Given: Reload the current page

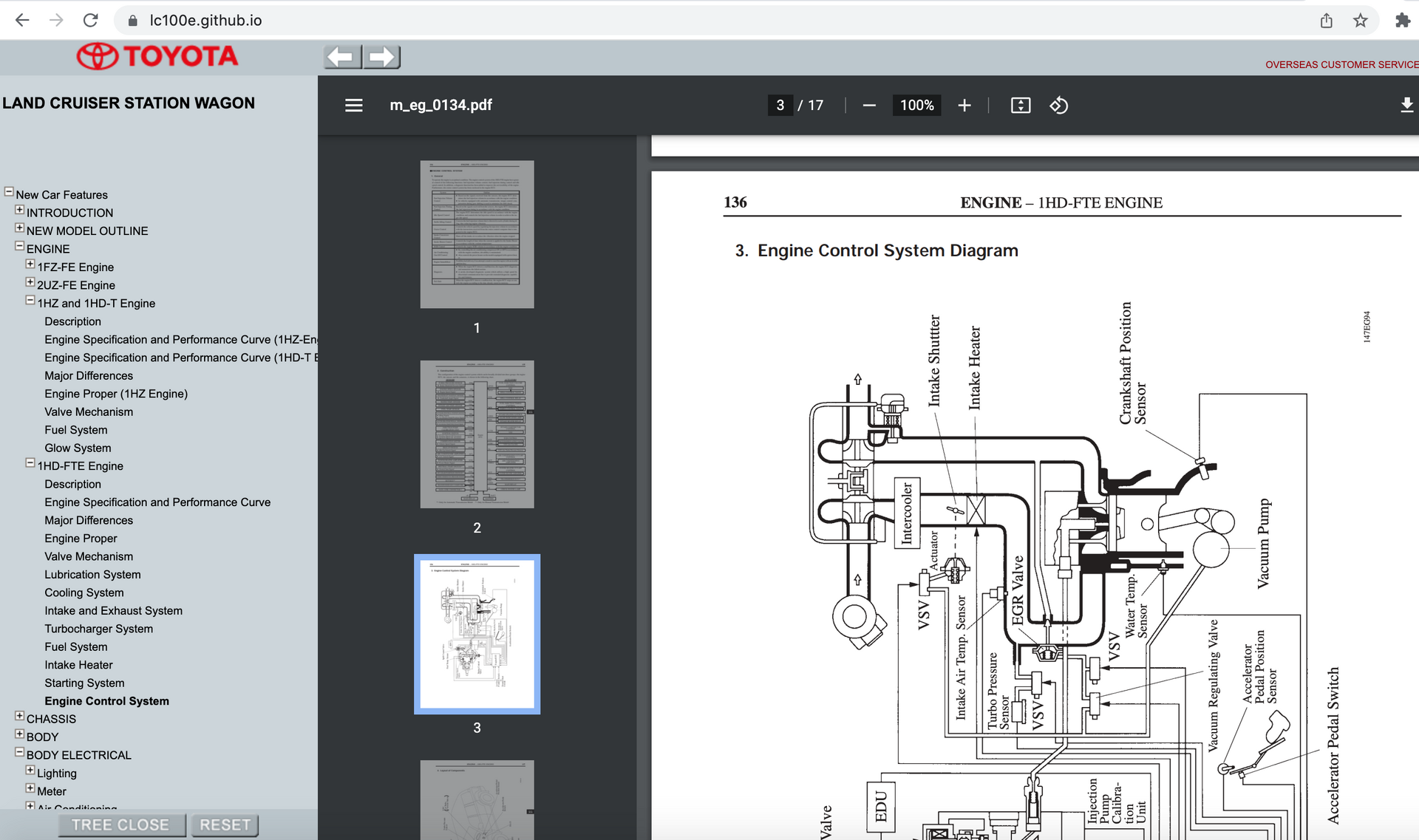Looking at the screenshot, I should [x=90, y=20].
